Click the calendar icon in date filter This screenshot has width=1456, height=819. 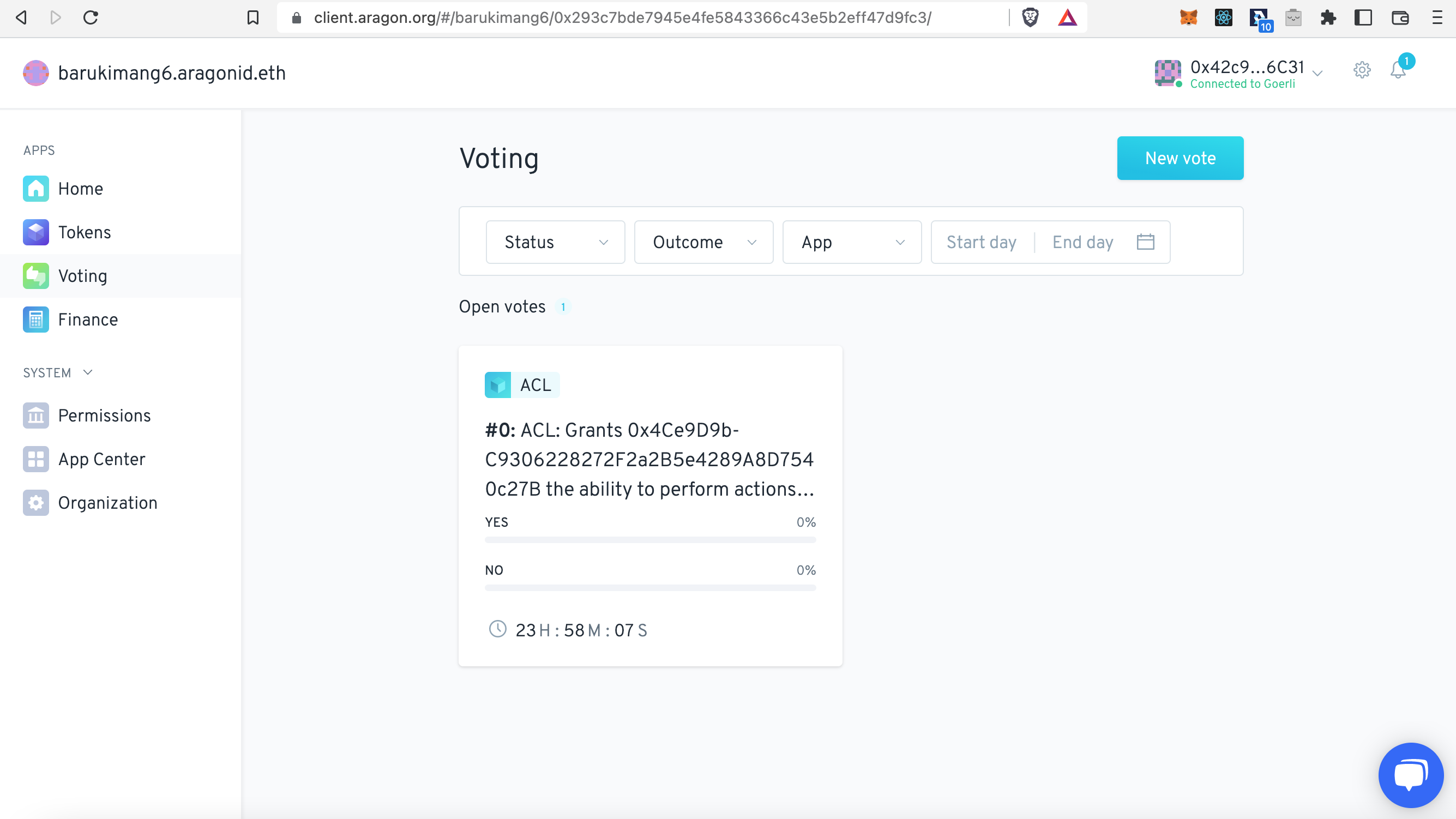click(1145, 242)
